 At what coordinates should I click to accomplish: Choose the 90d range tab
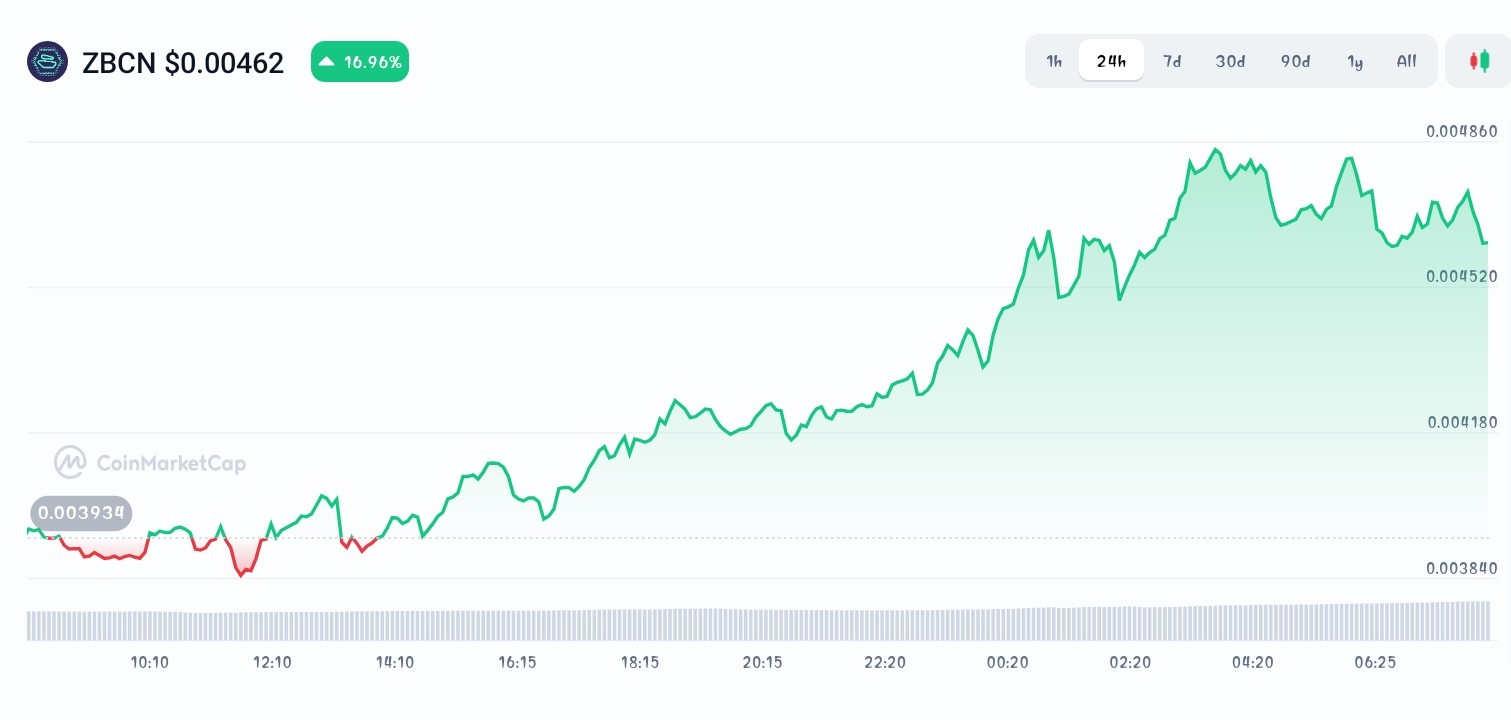(x=1295, y=61)
